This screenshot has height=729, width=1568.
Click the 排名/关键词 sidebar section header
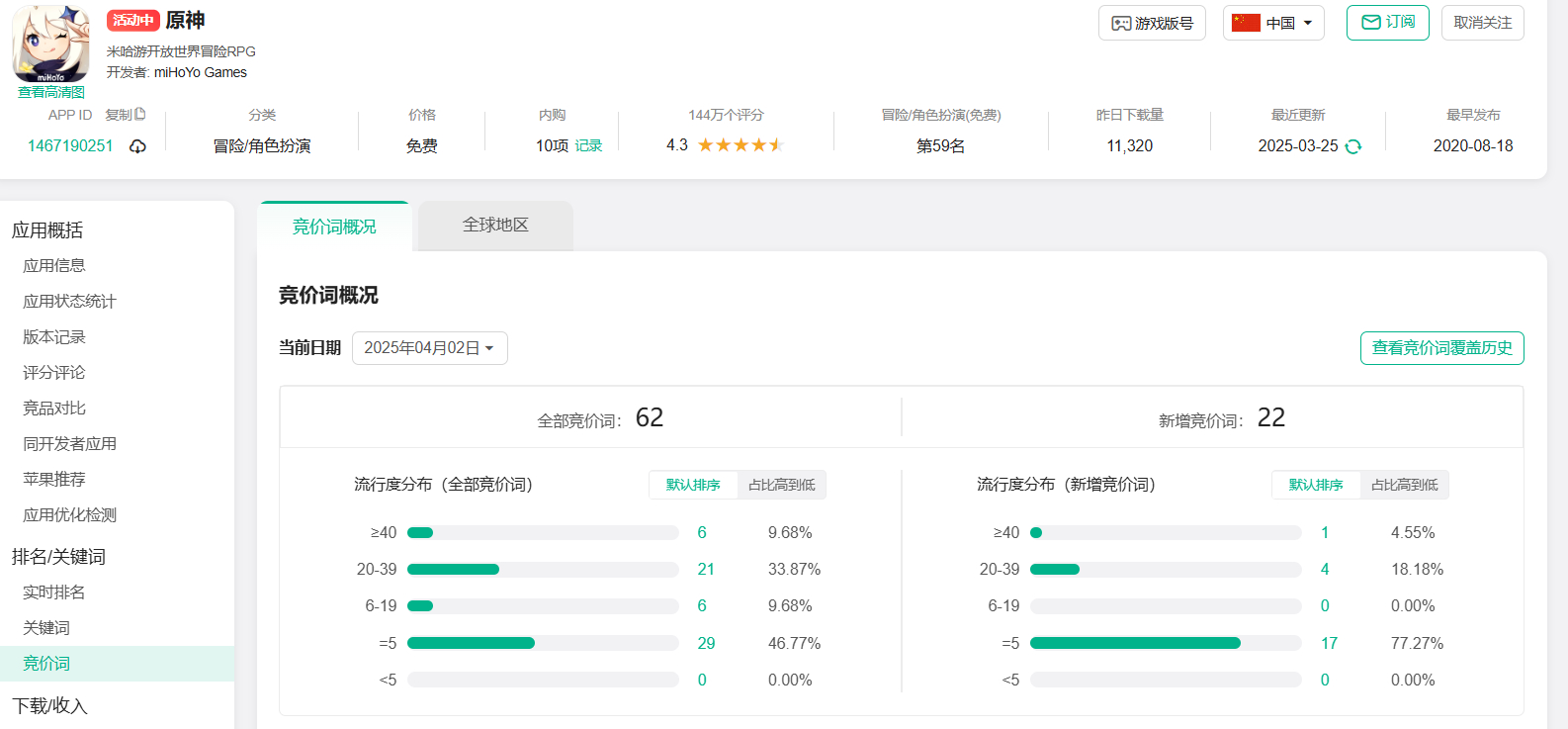click(58, 557)
